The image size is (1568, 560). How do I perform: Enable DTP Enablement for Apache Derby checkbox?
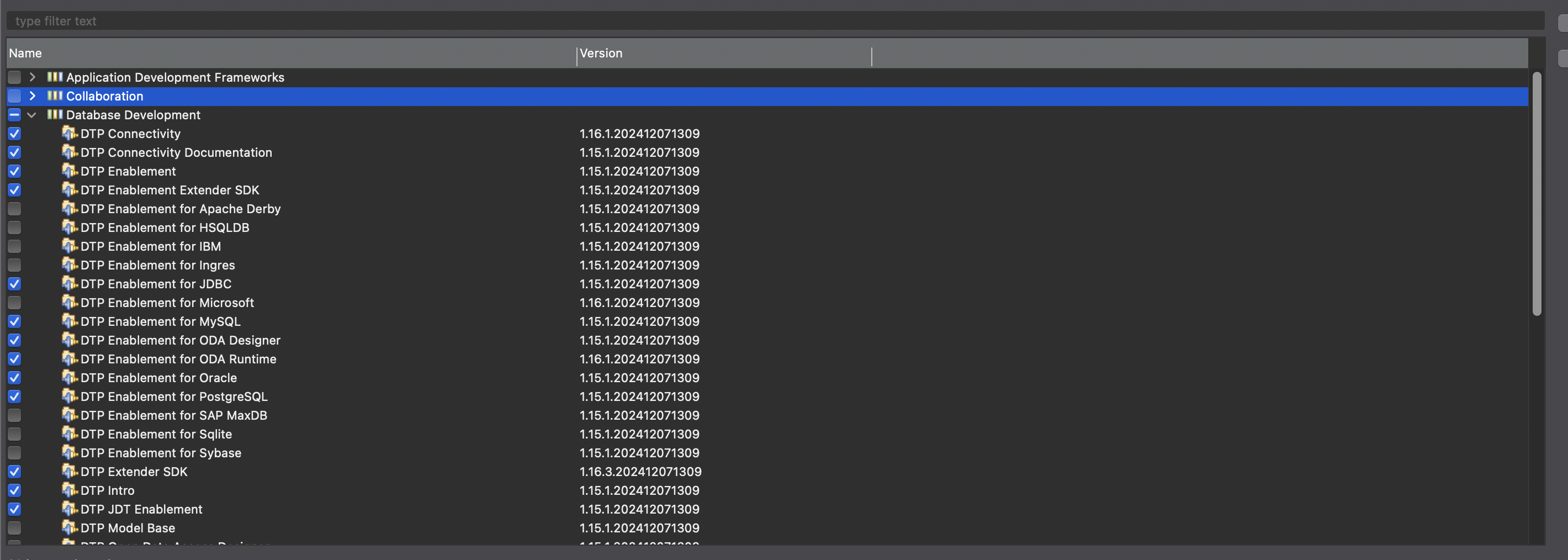(14, 209)
